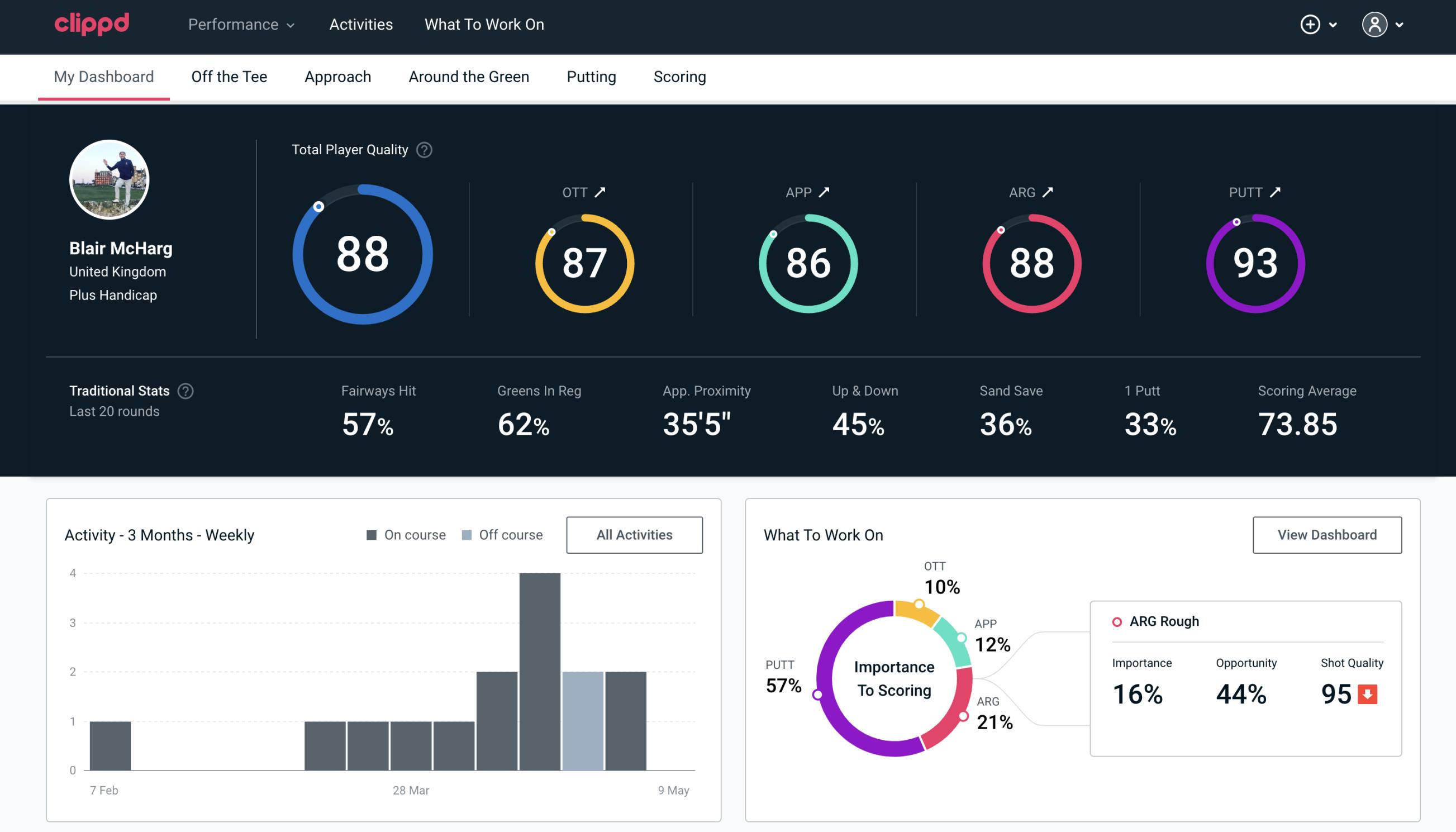Image resolution: width=1456 pixels, height=832 pixels.
Task: Click All Activities button
Action: click(634, 534)
